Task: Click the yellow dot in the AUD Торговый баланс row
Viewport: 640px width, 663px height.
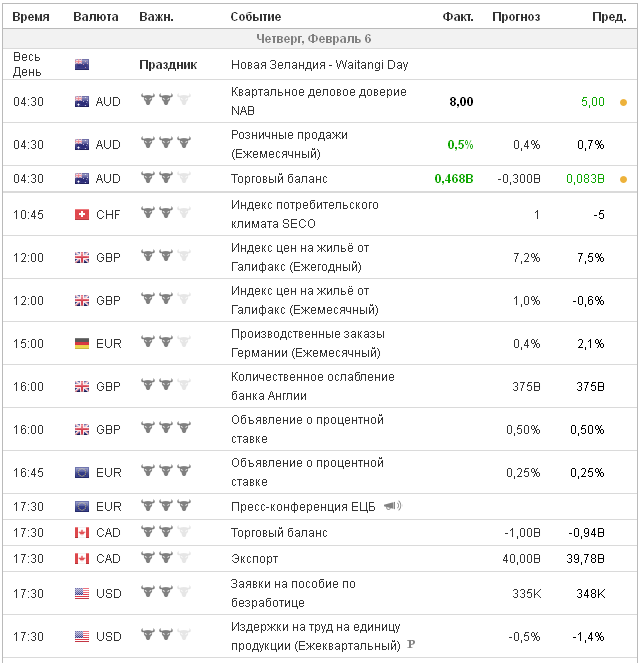Action: click(x=623, y=179)
